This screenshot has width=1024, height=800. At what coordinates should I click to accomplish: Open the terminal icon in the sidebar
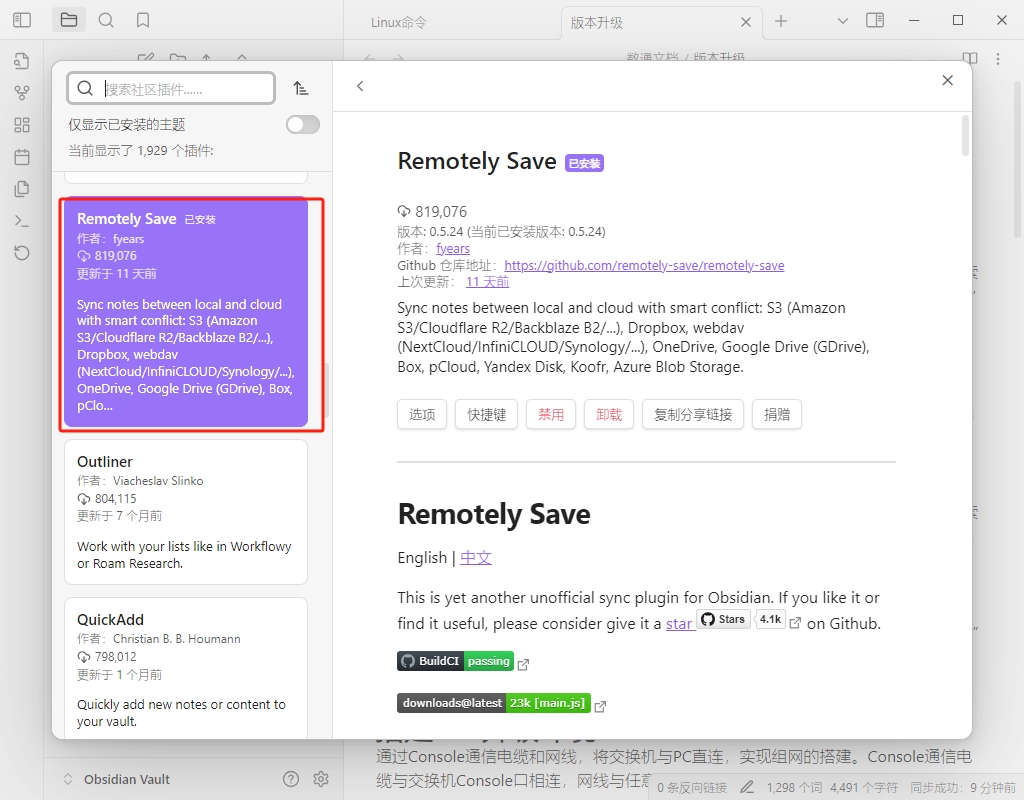click(22, 221)
